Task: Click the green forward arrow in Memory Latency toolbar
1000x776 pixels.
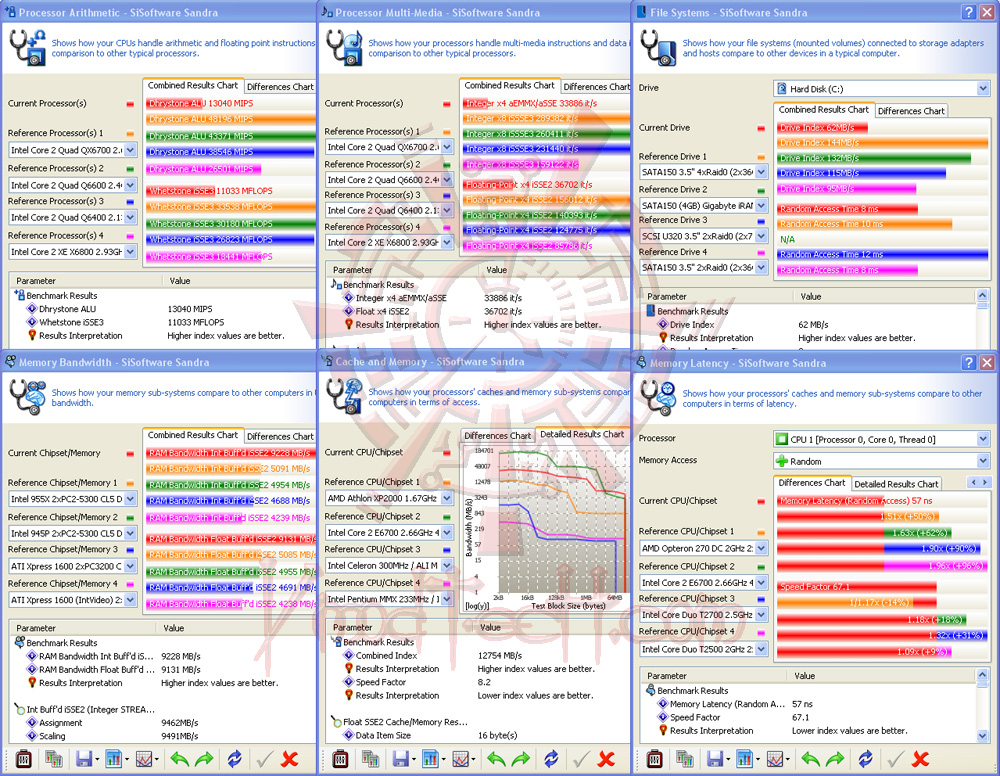Action: pos(835,759)
